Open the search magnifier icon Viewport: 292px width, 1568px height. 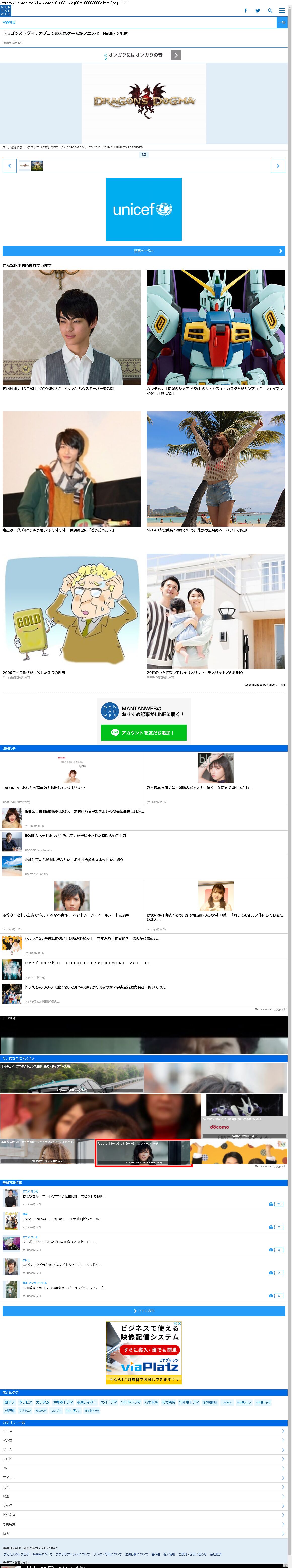[x=270, y=10]
